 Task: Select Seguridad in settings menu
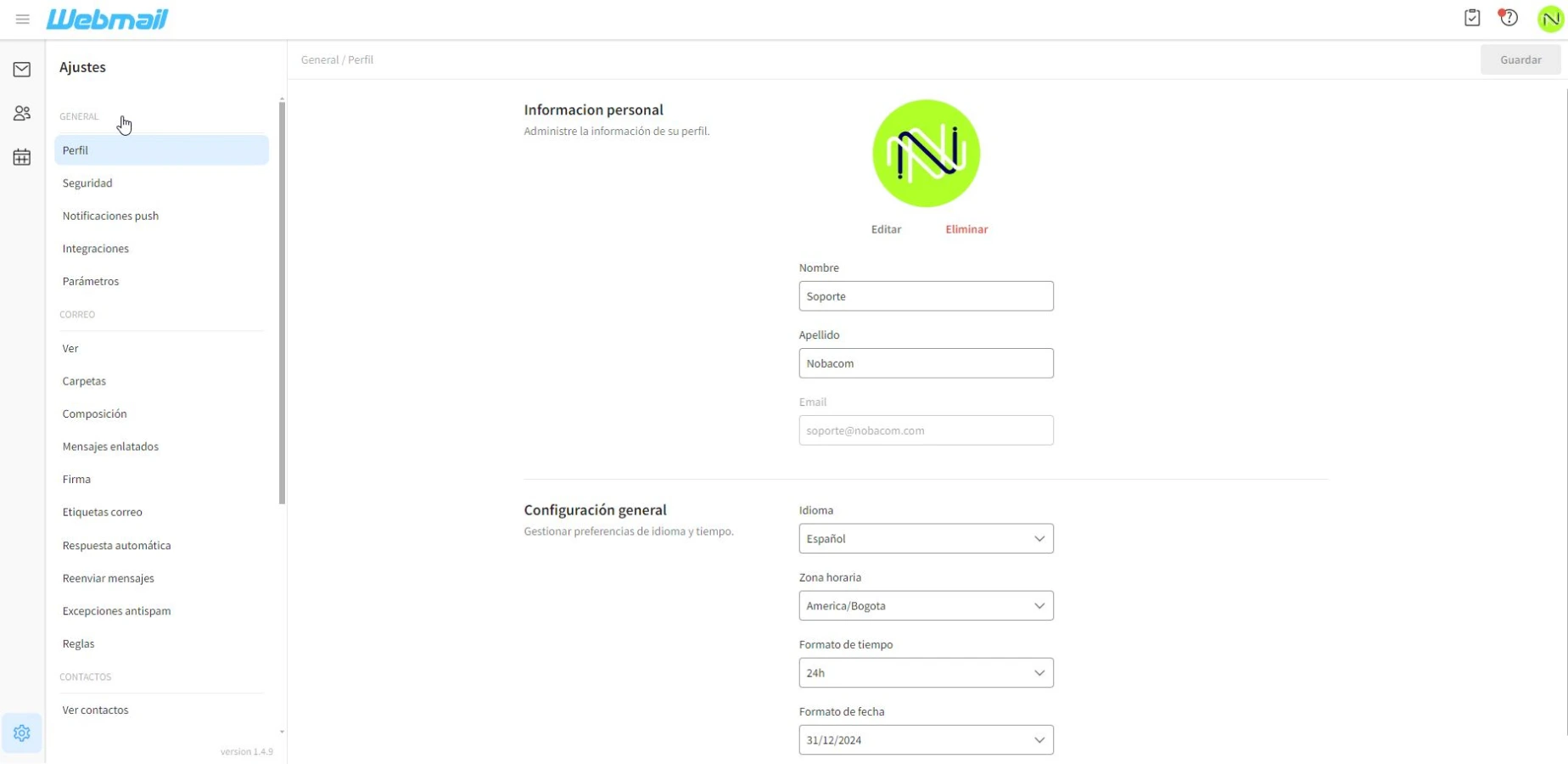[x=87, y=183]
